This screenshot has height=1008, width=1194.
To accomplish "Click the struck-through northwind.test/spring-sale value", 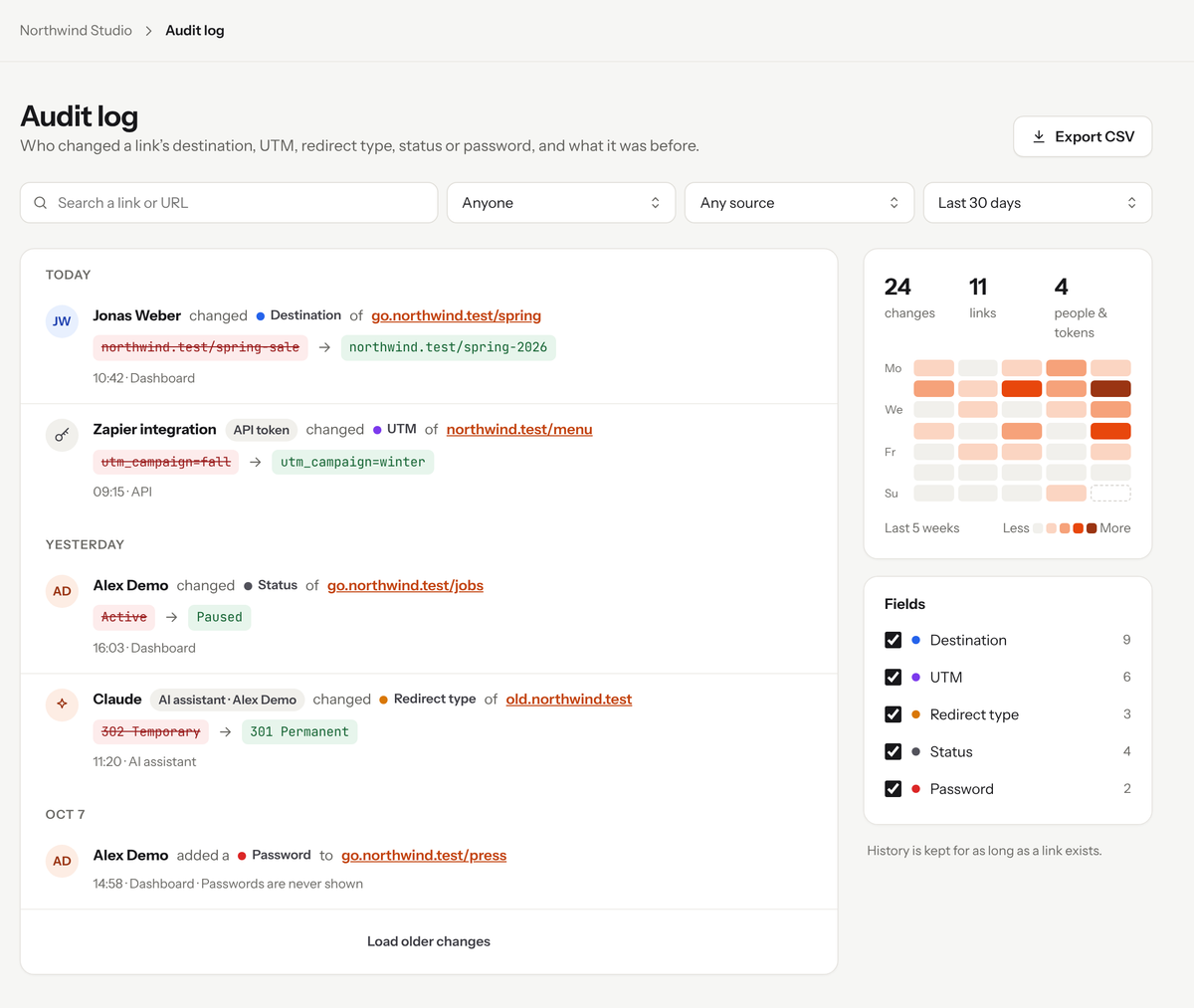I will 200,347.
